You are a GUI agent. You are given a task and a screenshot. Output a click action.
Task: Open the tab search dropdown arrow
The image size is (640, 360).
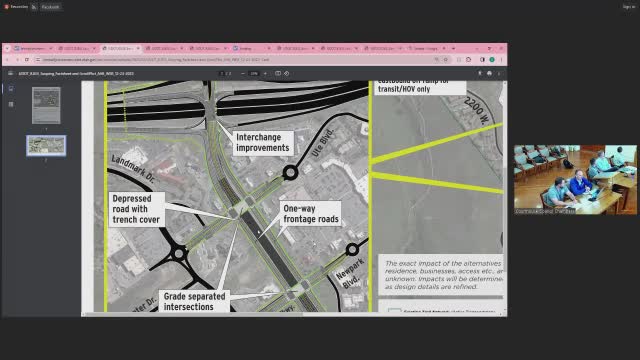7,48
